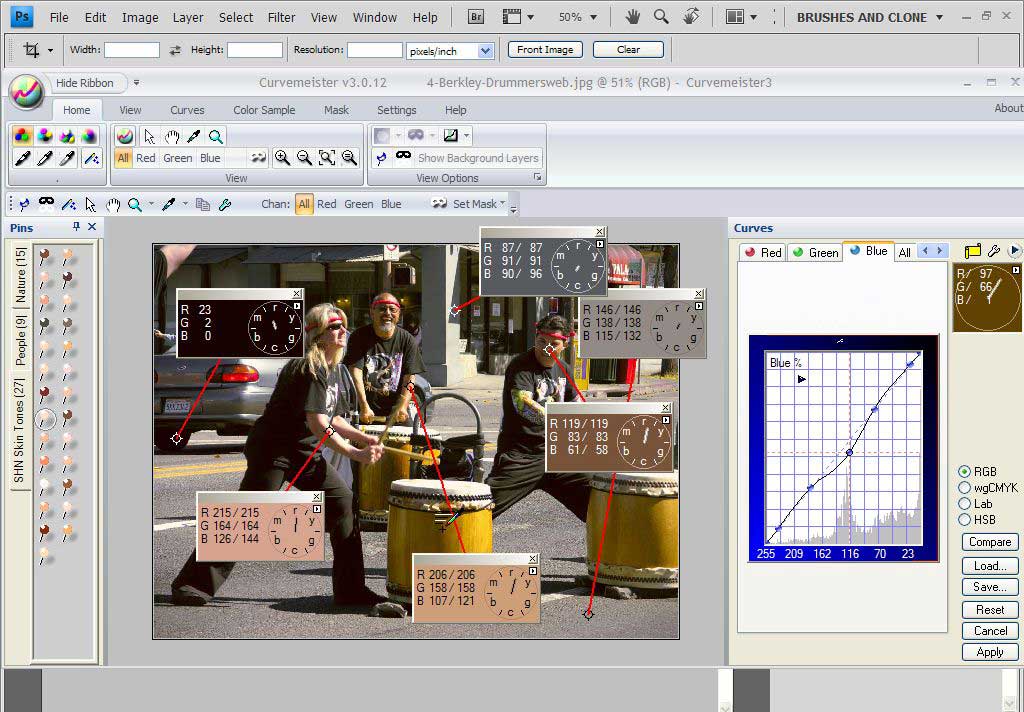Click the mask icon in View Options group
Screen dimensions: 1024x712
pyautogui.click(x=404, y=156)
